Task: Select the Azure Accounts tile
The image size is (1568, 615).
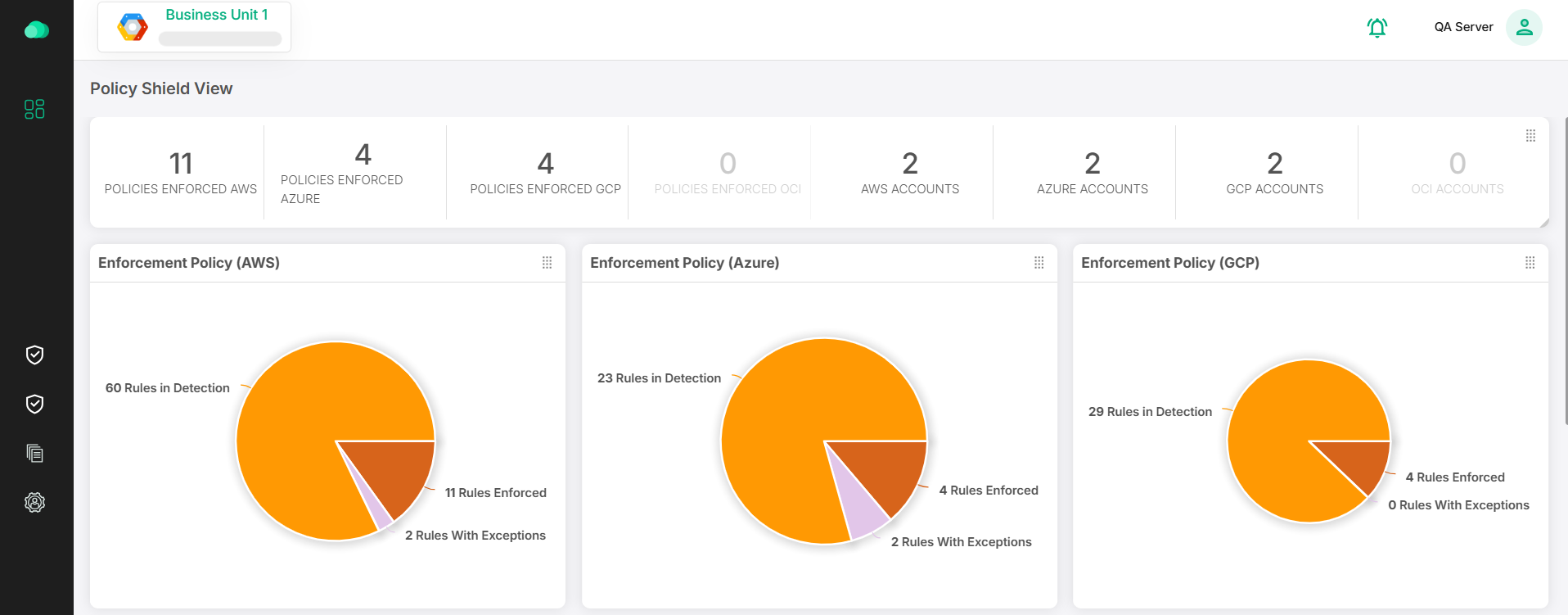Action: coord(1092,173)
